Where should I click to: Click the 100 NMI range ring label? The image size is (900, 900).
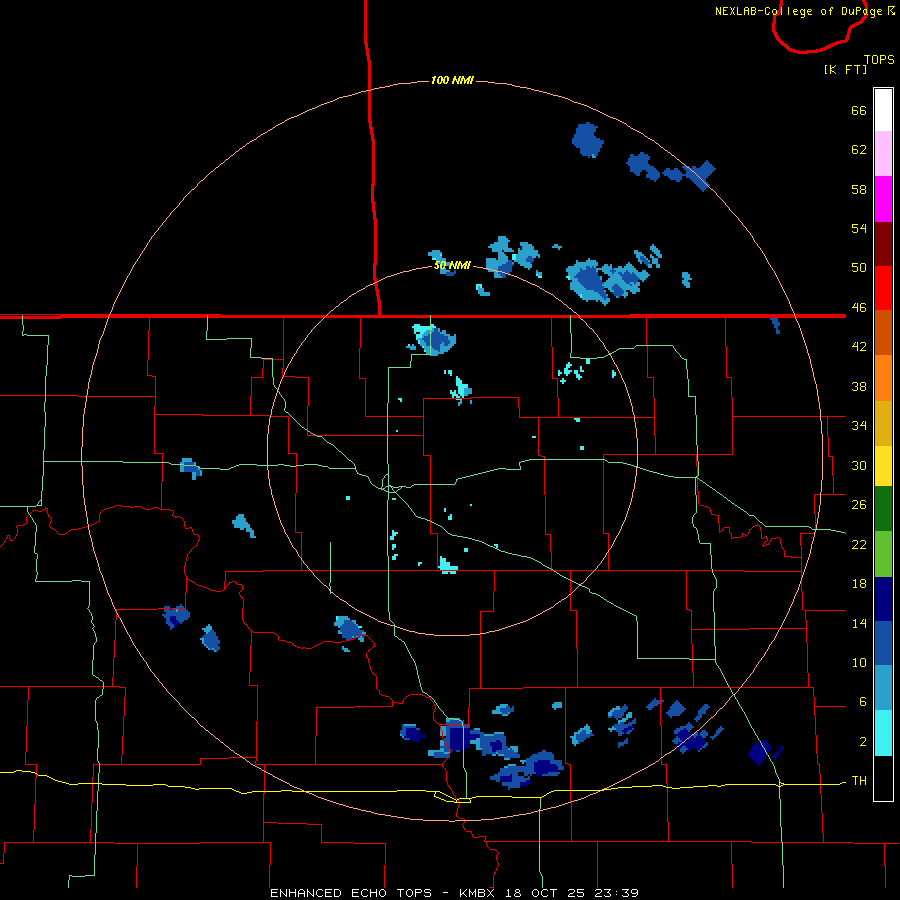tap(452, 80)
